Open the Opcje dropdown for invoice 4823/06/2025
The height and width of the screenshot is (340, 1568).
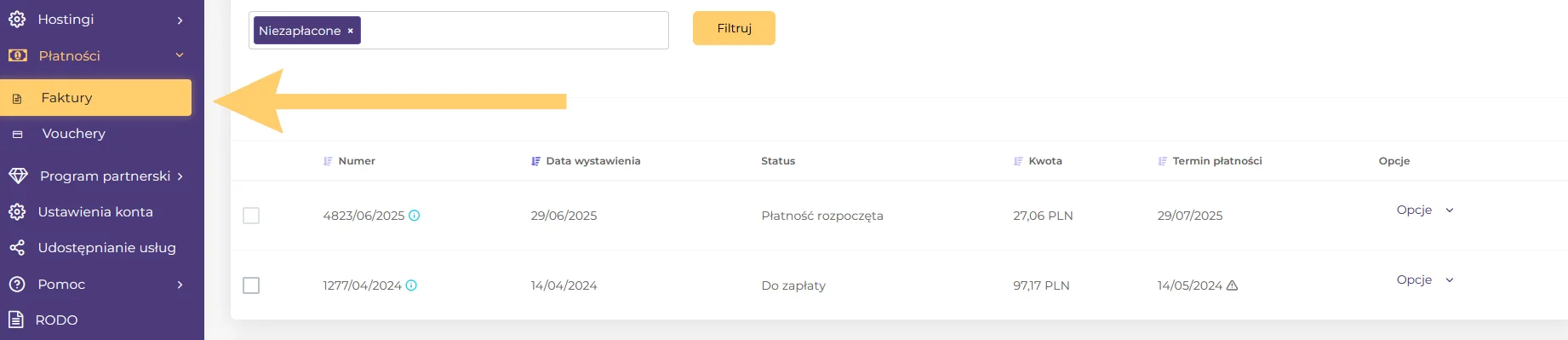[x=1425, y=210]
